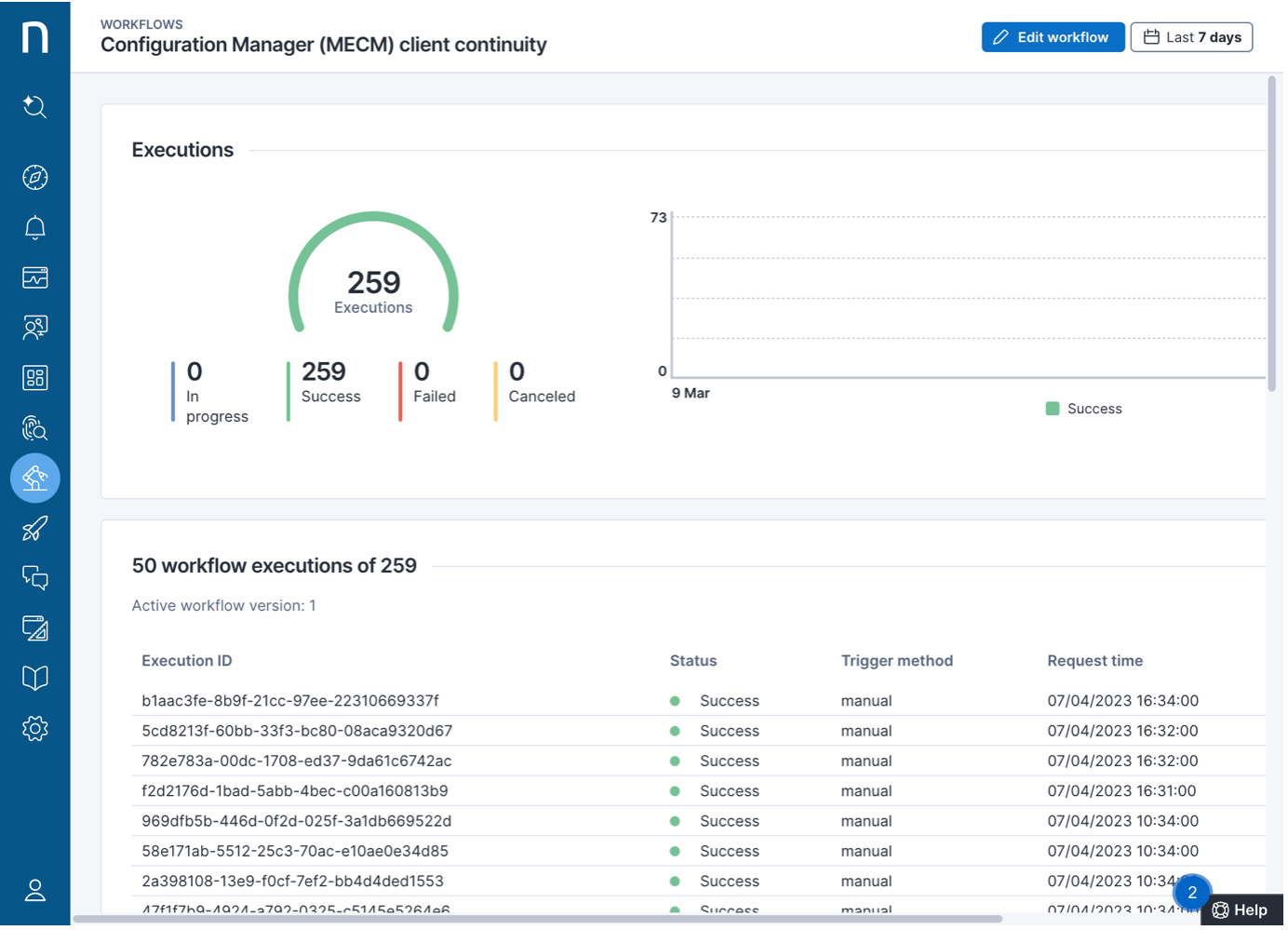
Task: Click the Edit workflow button
Action: click(x=1053, y=37)
